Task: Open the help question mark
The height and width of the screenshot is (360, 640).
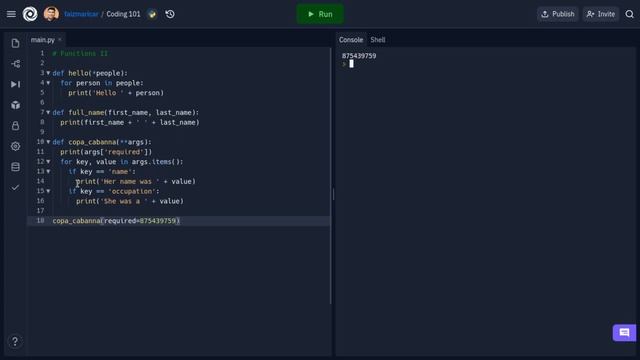Action: point(15,341)
